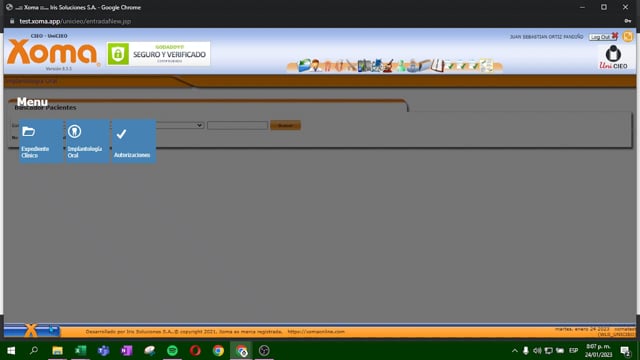Click the crossed tools icon in the toolbar
Screen dimensions: 640x360
coord(351,65)
